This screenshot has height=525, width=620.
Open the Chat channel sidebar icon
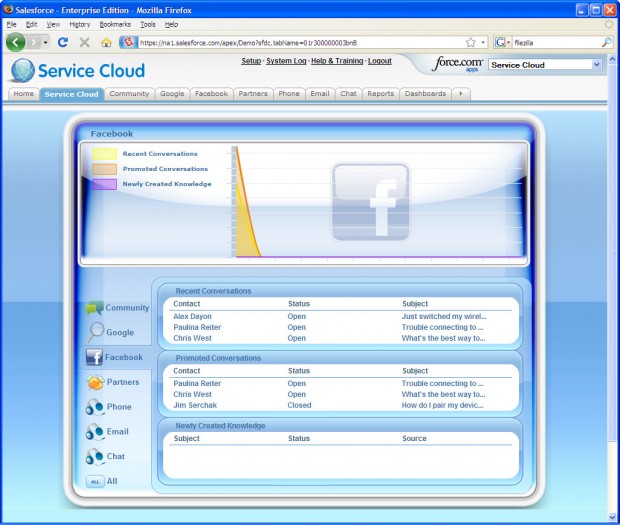(95, 456)
